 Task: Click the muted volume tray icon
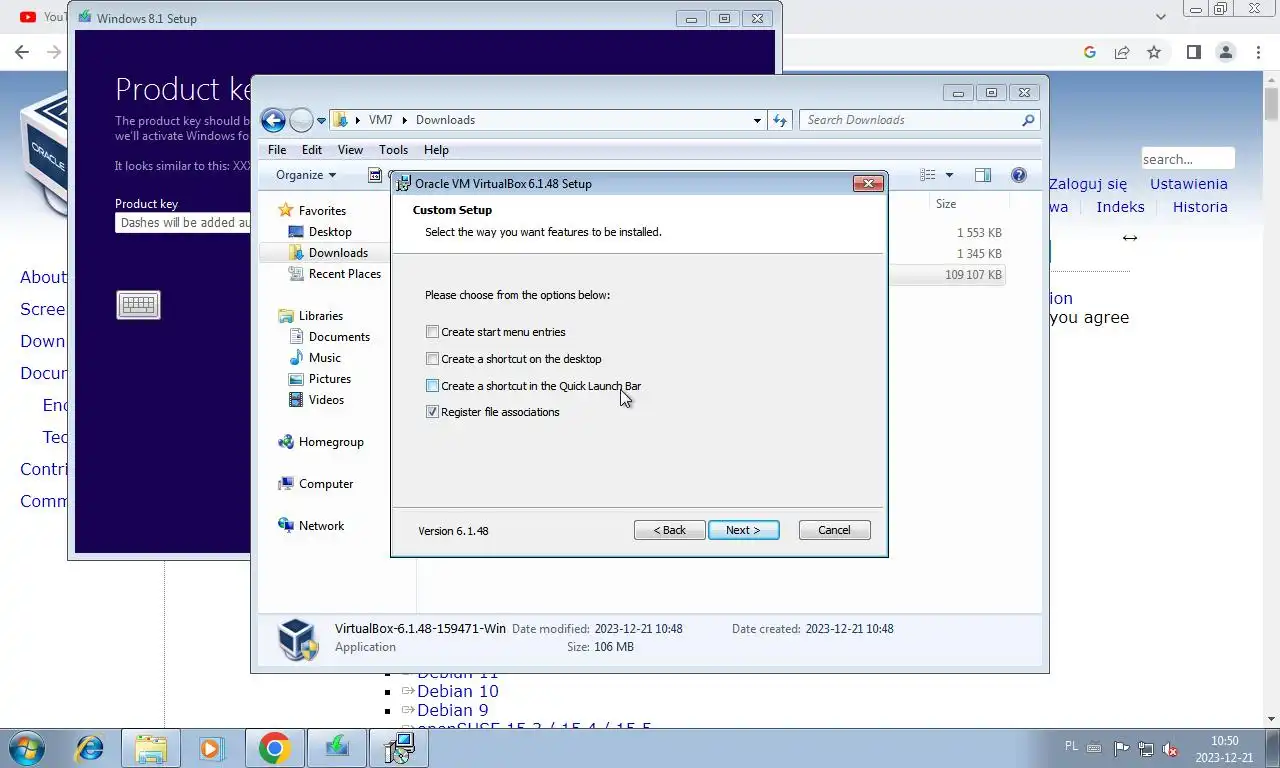tap(1170, 749)
